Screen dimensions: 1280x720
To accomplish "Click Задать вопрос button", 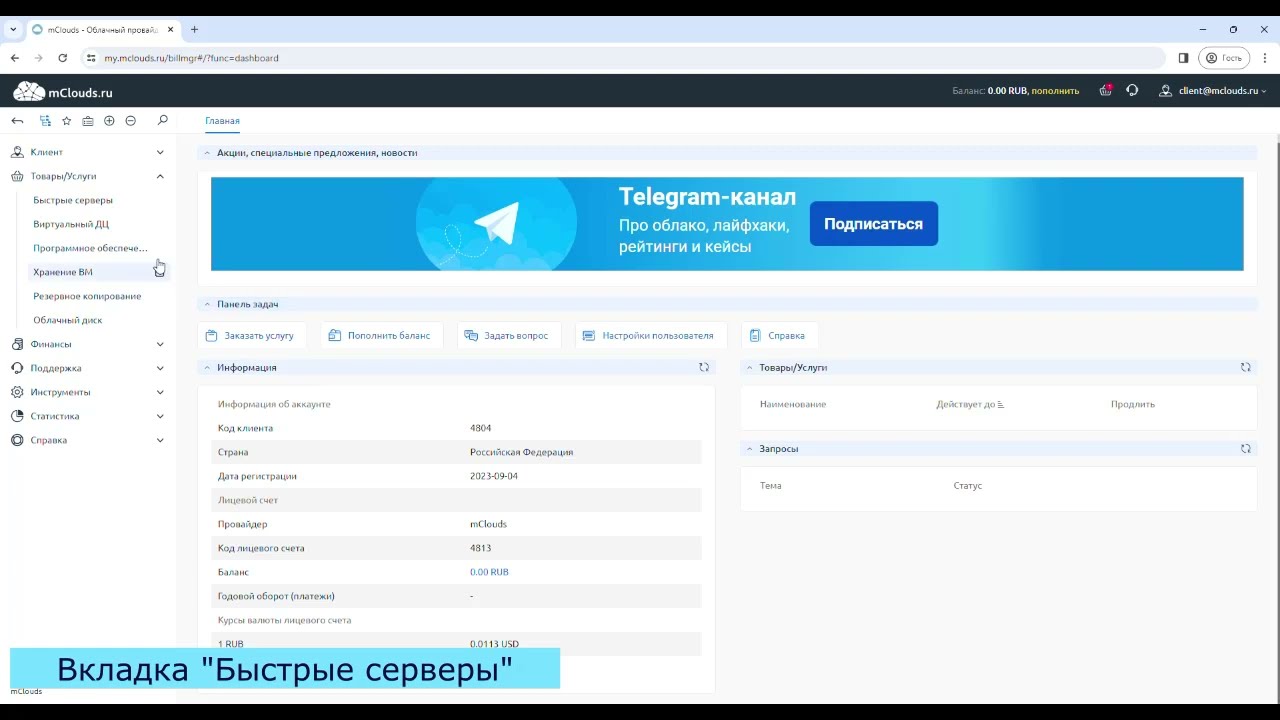I will pos(507,336).
